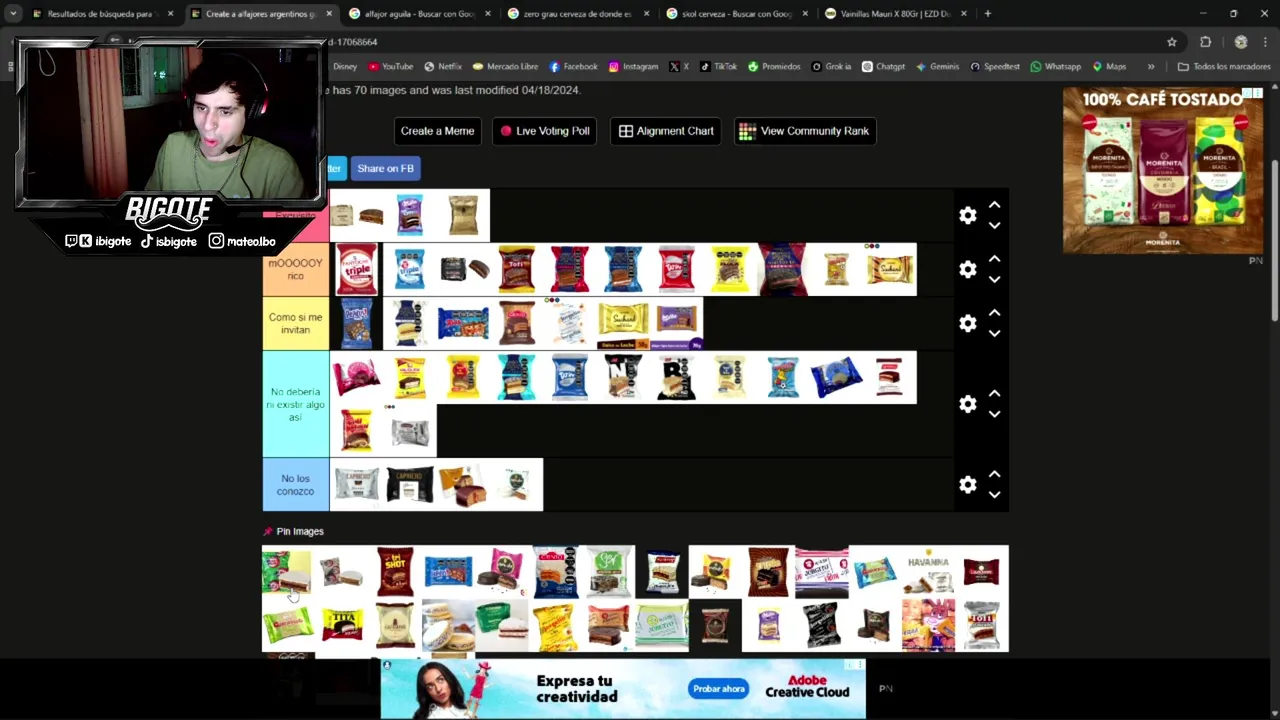The width and height of the screenshot is (1280, 720).
Task: Close the skol cerveza tab
Action: coord(805,14)
